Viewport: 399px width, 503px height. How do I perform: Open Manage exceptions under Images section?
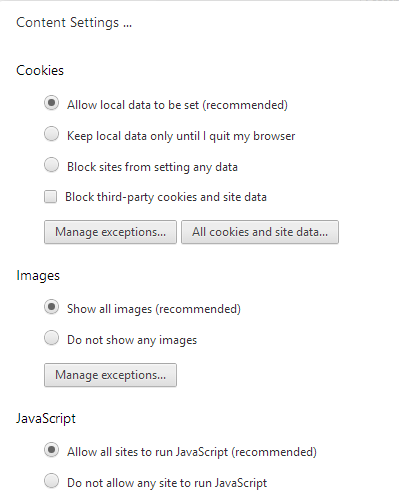[x=110, y=375]
